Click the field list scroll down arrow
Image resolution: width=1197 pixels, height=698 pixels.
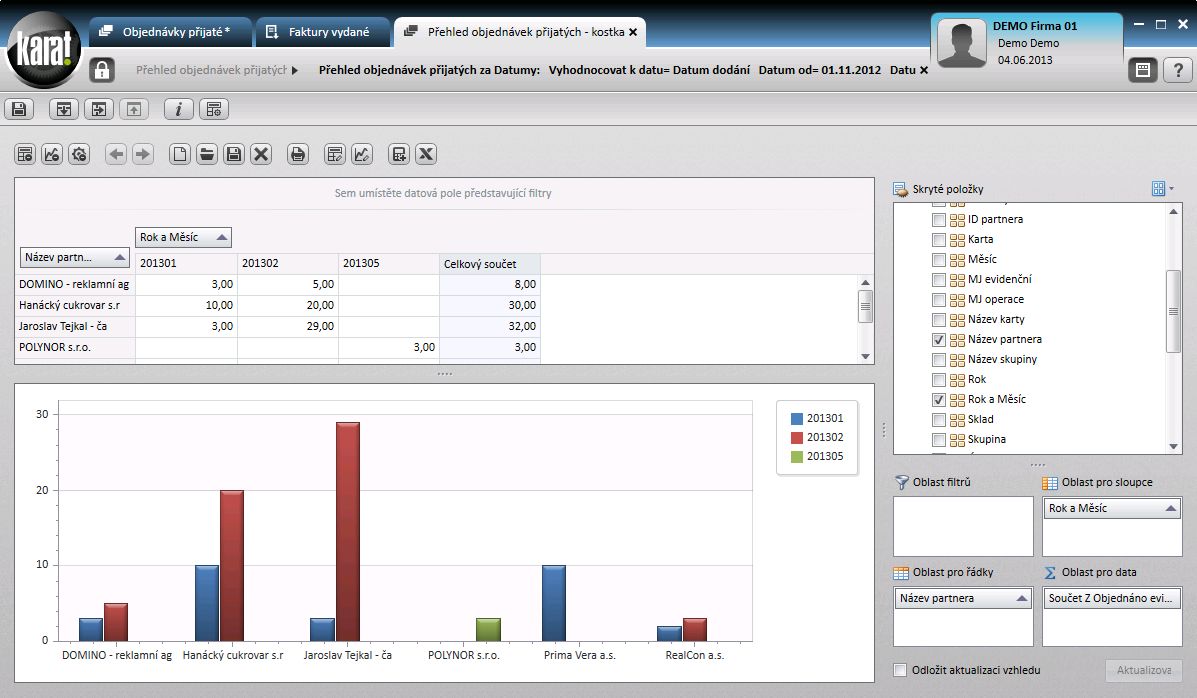click(x=1173, y=446)
